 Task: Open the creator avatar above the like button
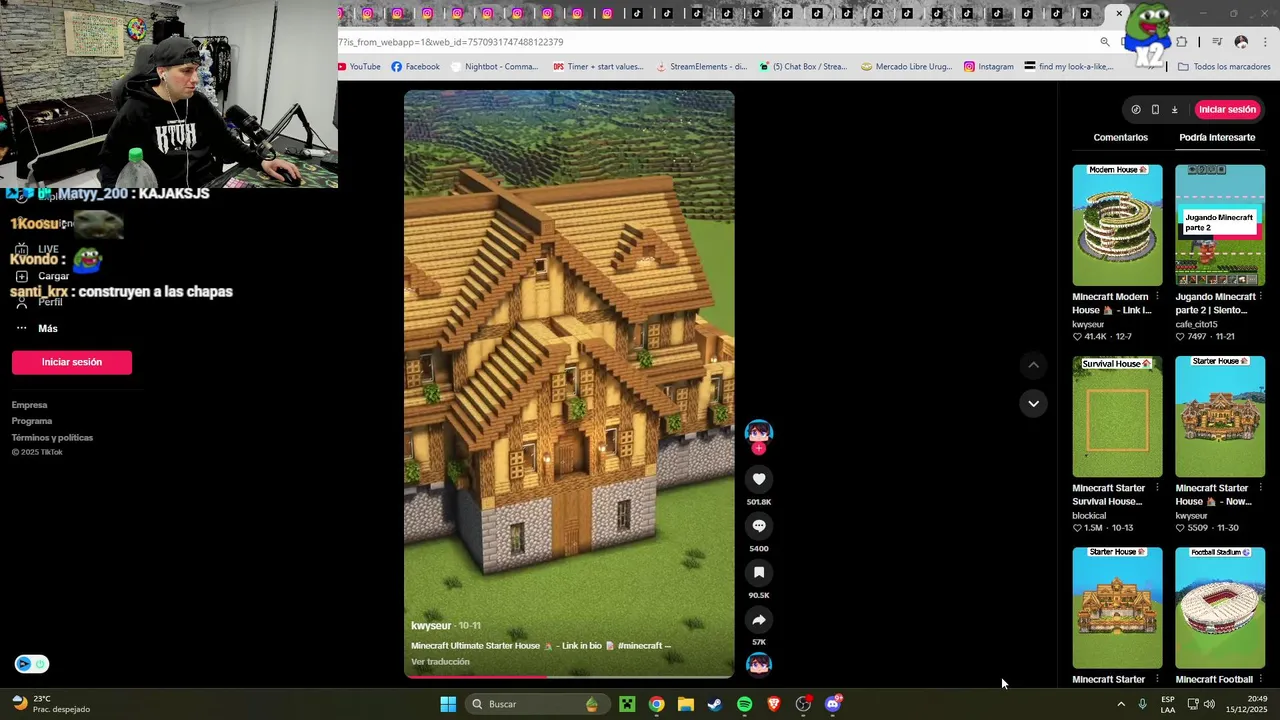point(759,432)
